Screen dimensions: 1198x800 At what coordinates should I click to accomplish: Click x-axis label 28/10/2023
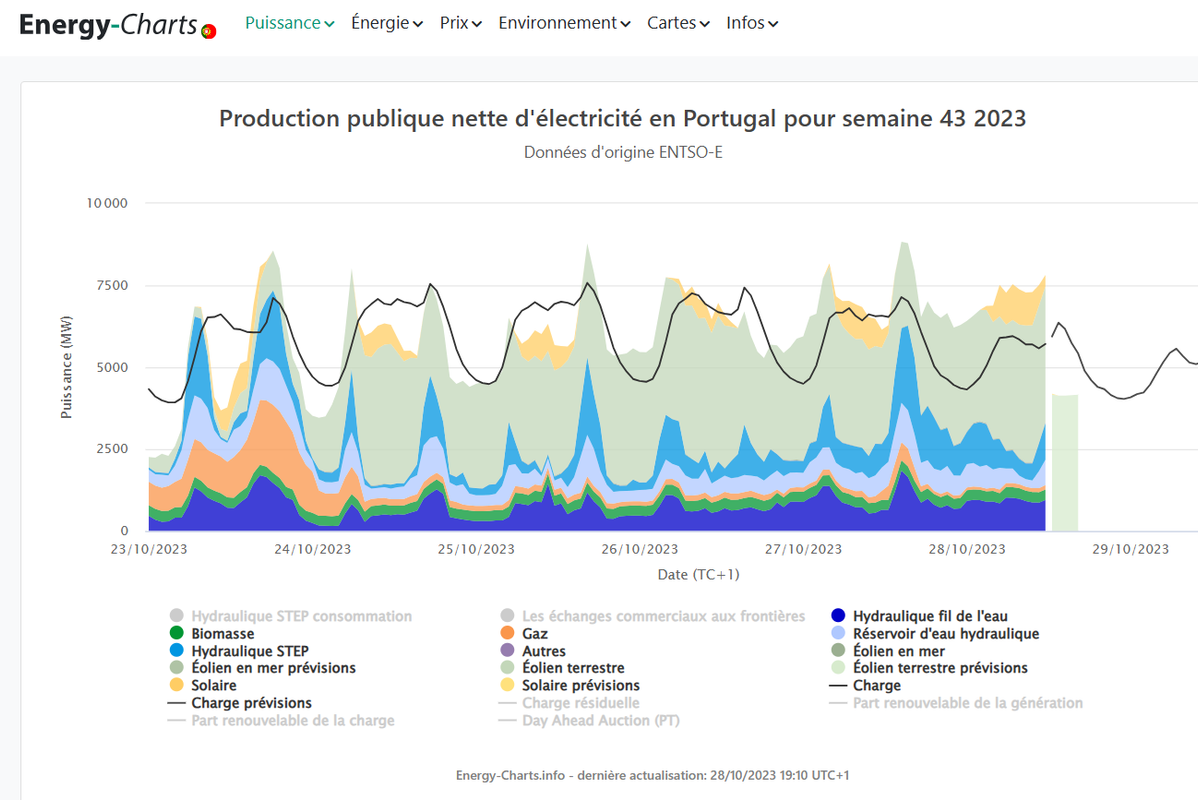coord(966,549)
